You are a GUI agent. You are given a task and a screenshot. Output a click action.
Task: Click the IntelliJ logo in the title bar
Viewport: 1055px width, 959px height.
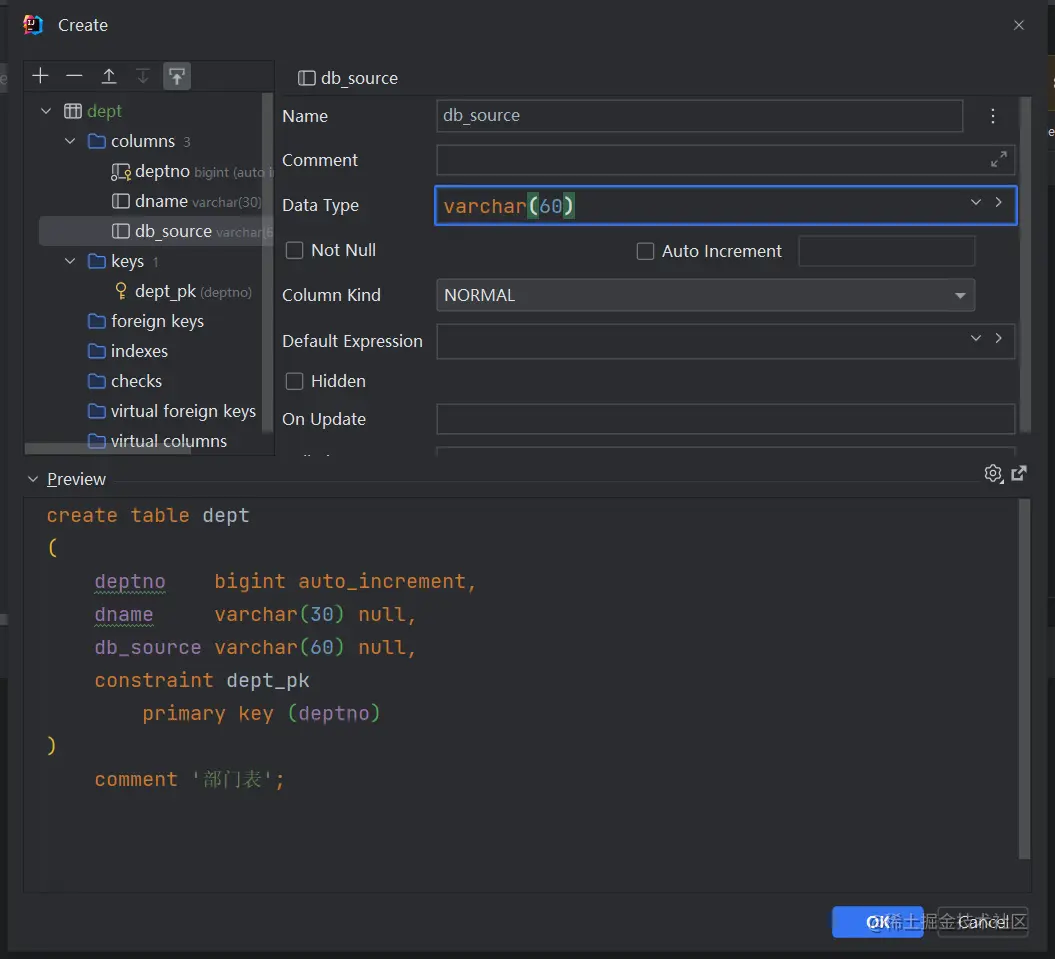pyautogui.click(x=32, y=25)
